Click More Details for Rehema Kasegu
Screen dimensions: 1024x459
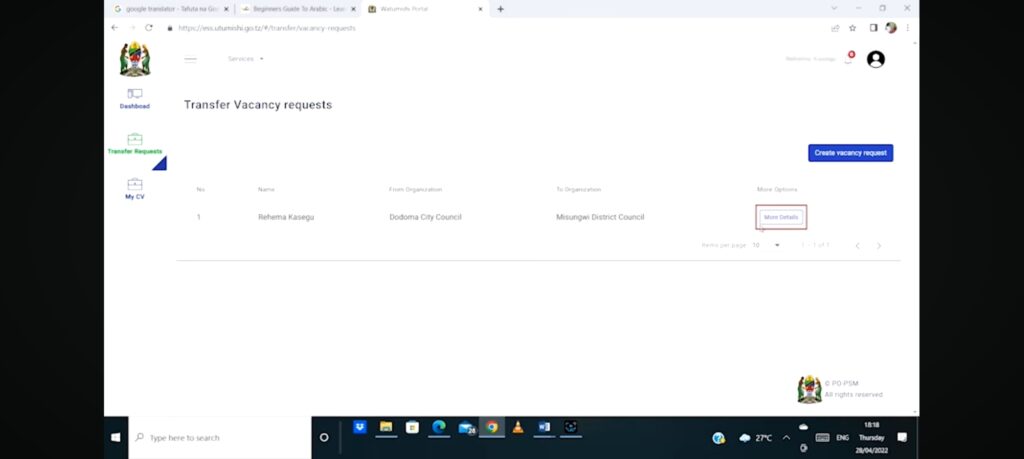click(781, 217)
